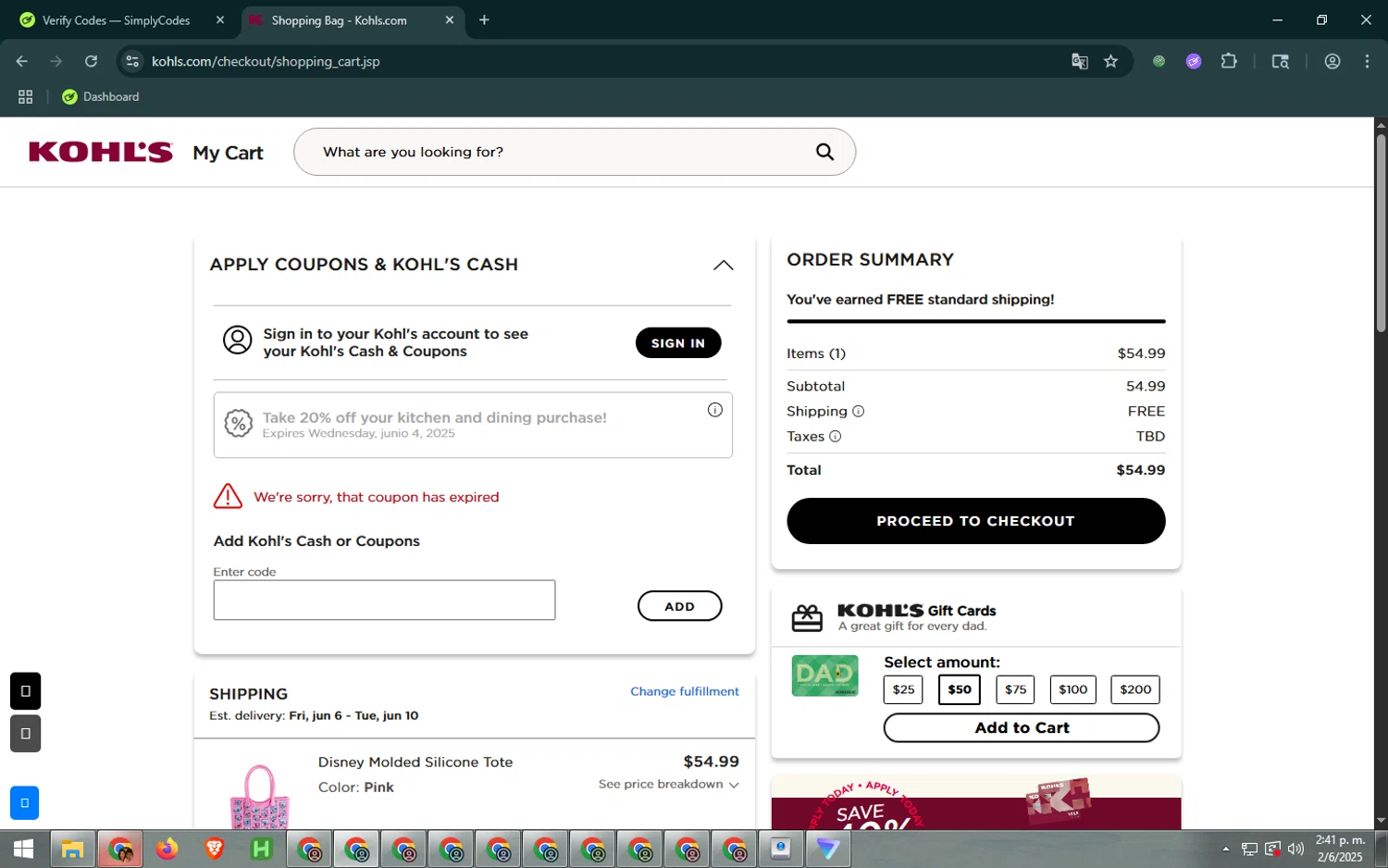Click the blue floating square button at left
This screenshot has width=1388, height=868.
click(25, 803)
